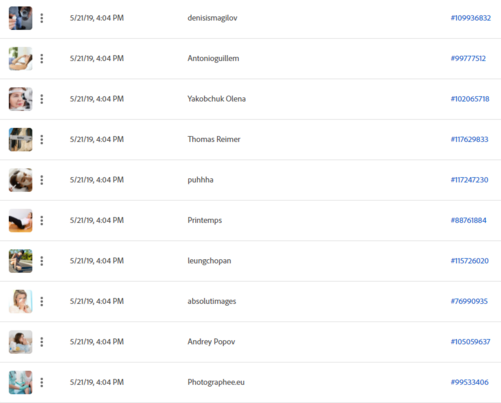Open three-dot menu for absolutimages row
The width and height of the screenshot is (501, 403).
point(42,301)
